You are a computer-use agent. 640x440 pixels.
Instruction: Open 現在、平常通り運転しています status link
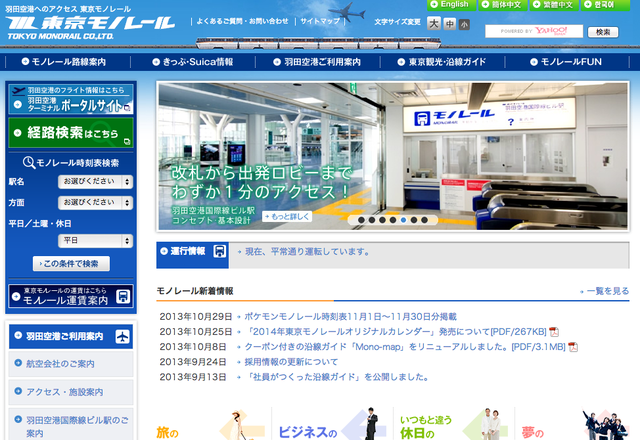[307, 252]
